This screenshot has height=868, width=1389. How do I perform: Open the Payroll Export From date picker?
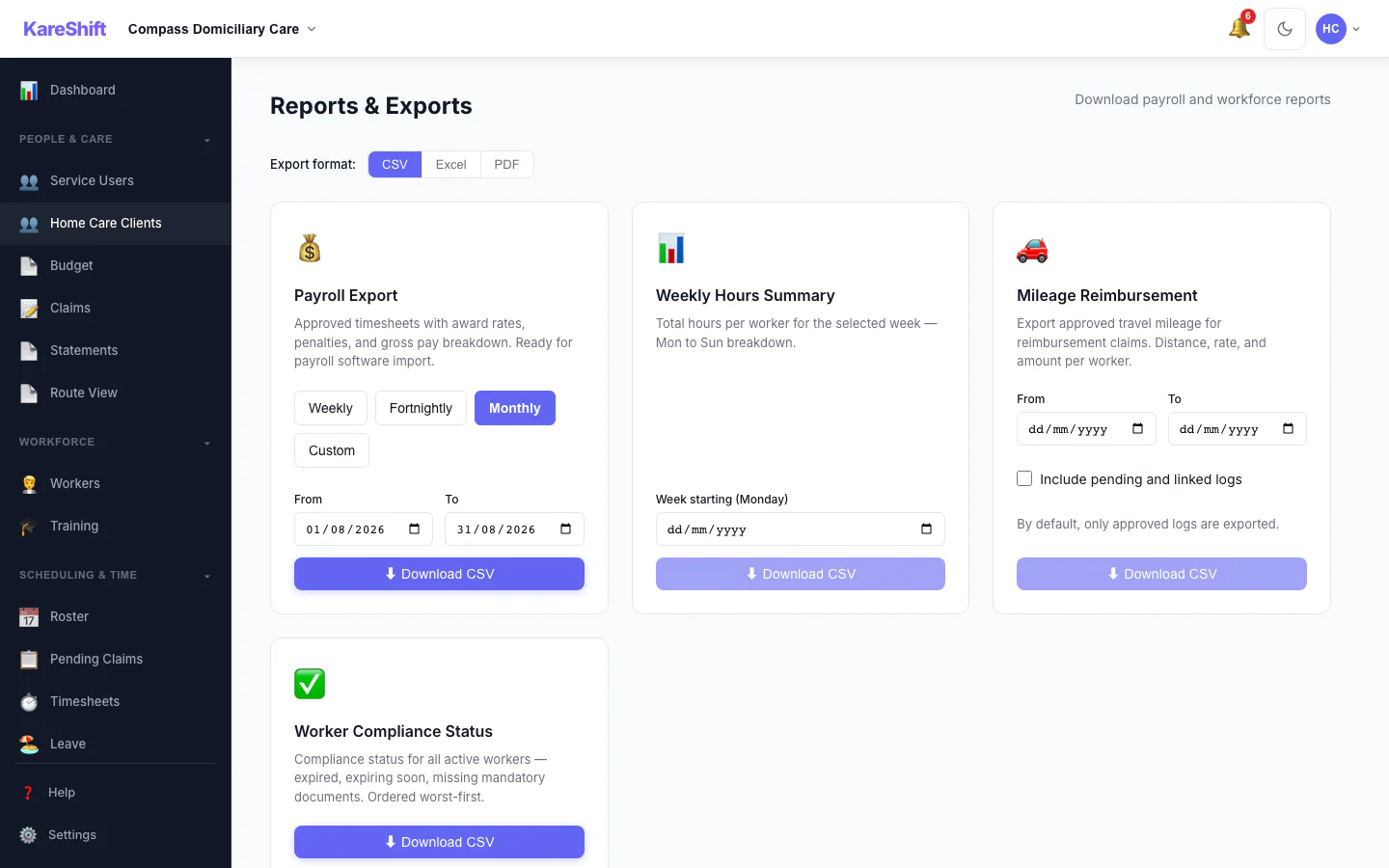[415, 529]
